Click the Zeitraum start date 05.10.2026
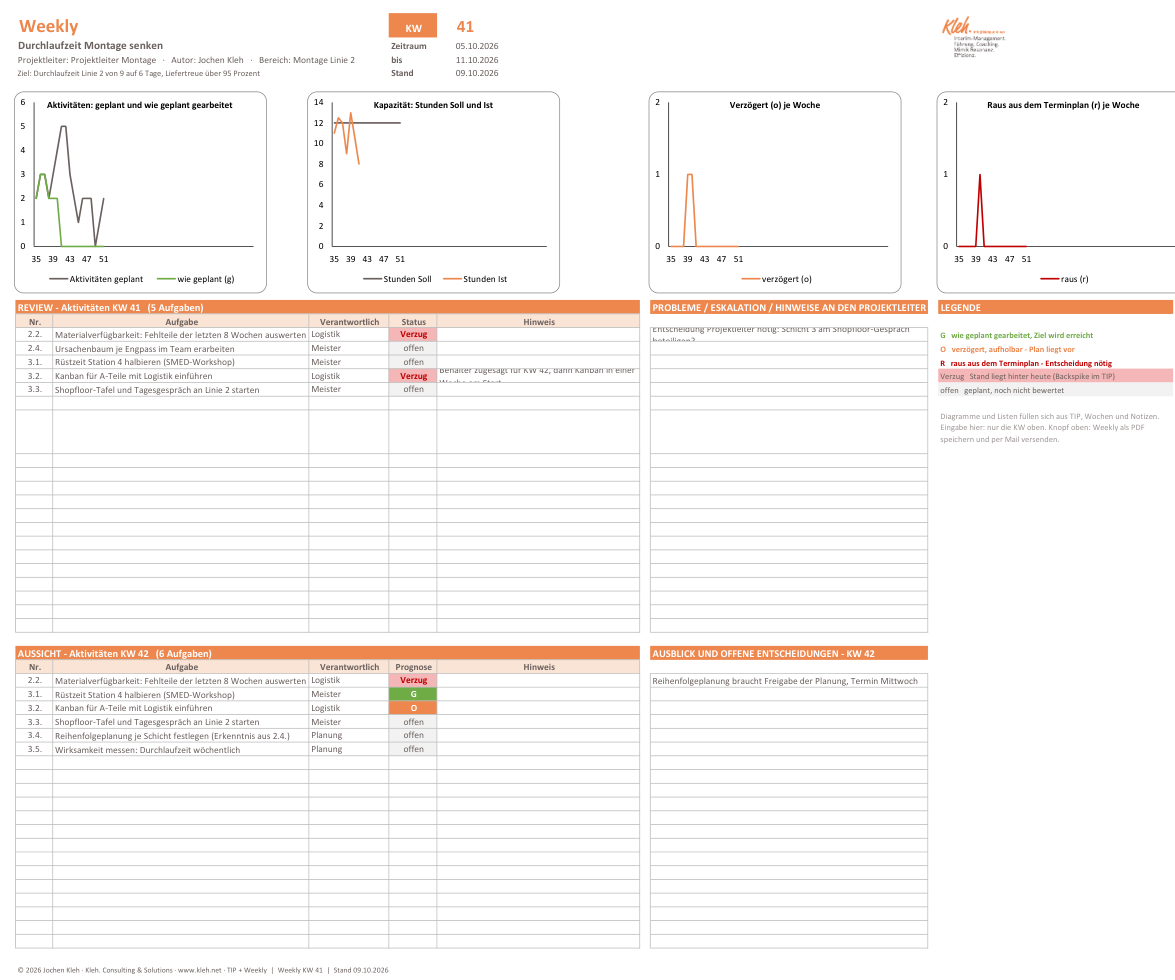 [x=477, y=46]
